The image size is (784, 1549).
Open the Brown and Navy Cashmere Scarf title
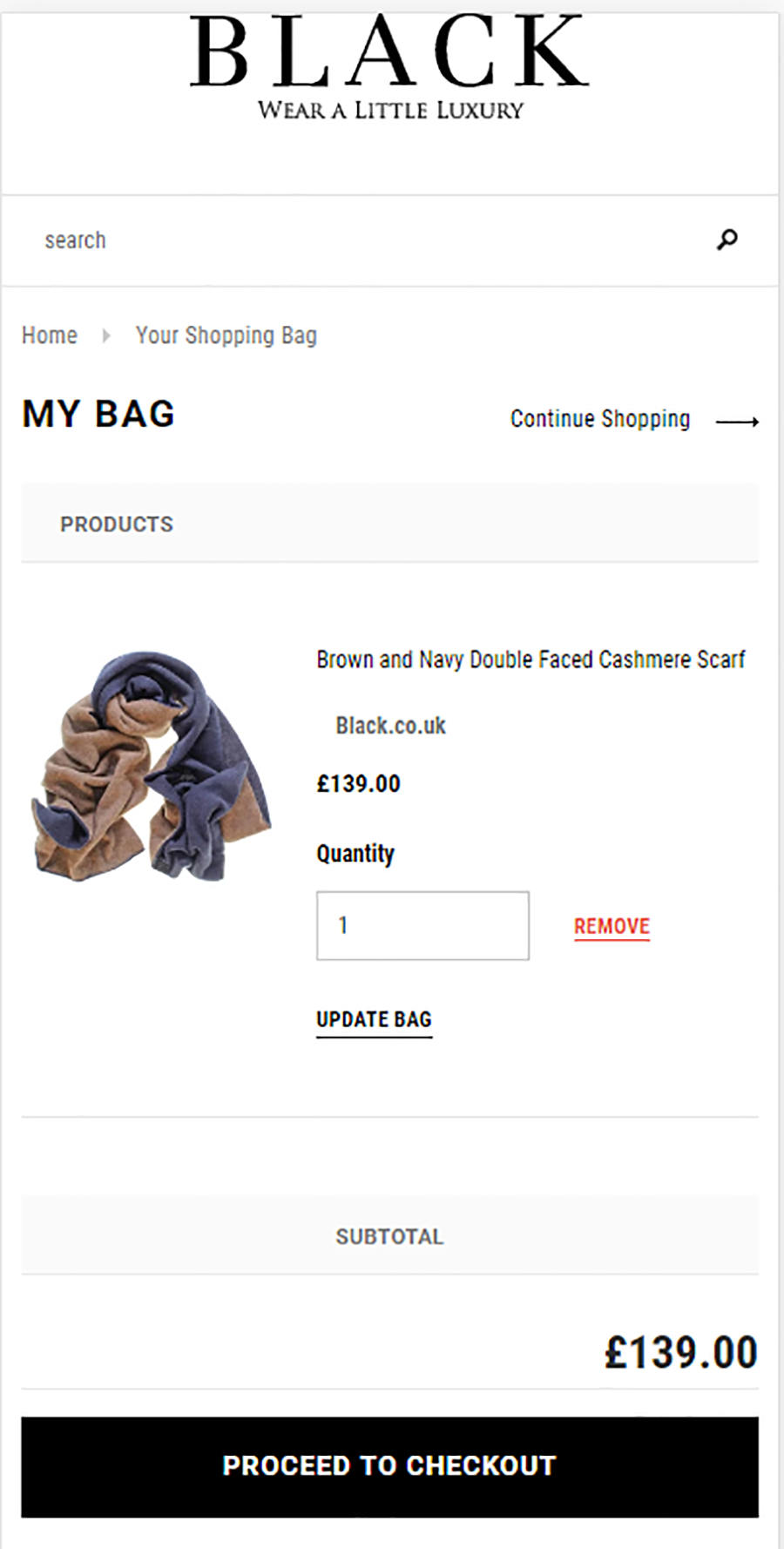(531, 660)
